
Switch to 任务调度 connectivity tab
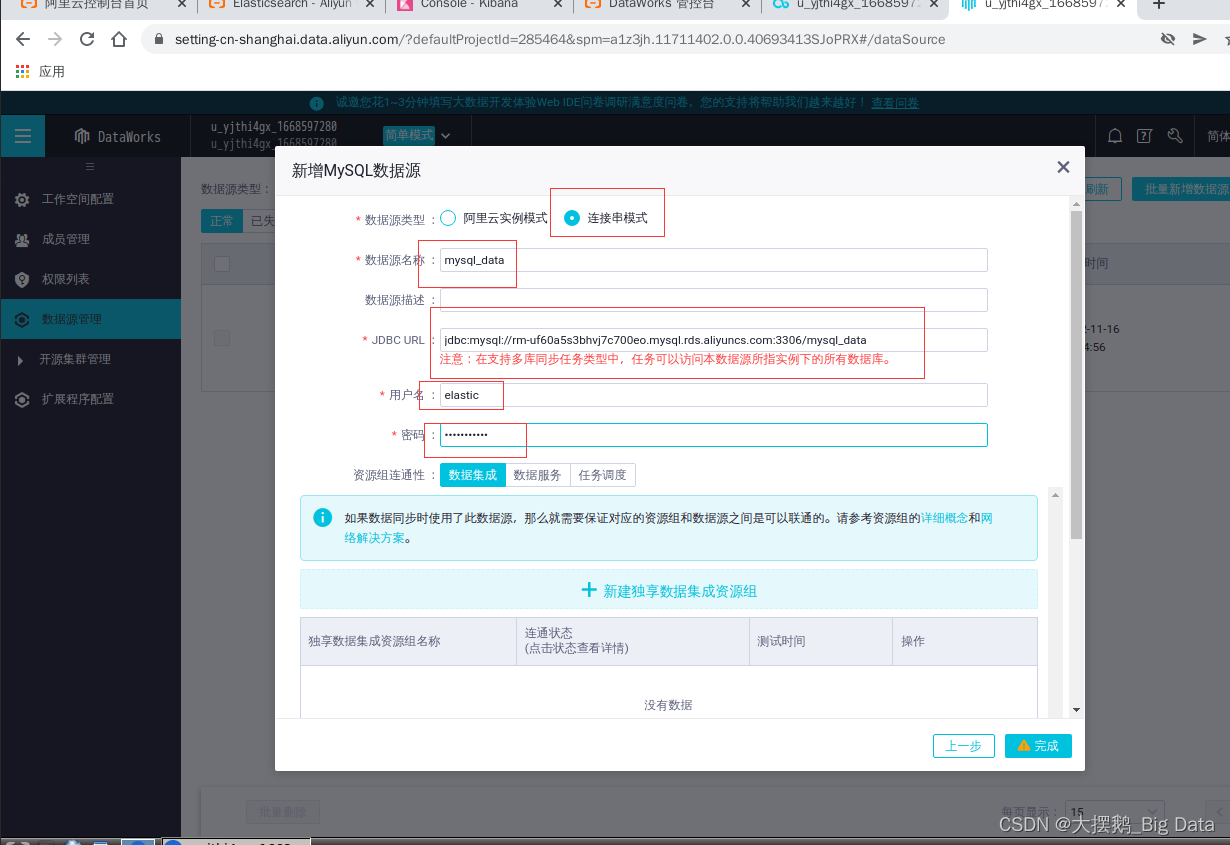click(x=603, y=475)
